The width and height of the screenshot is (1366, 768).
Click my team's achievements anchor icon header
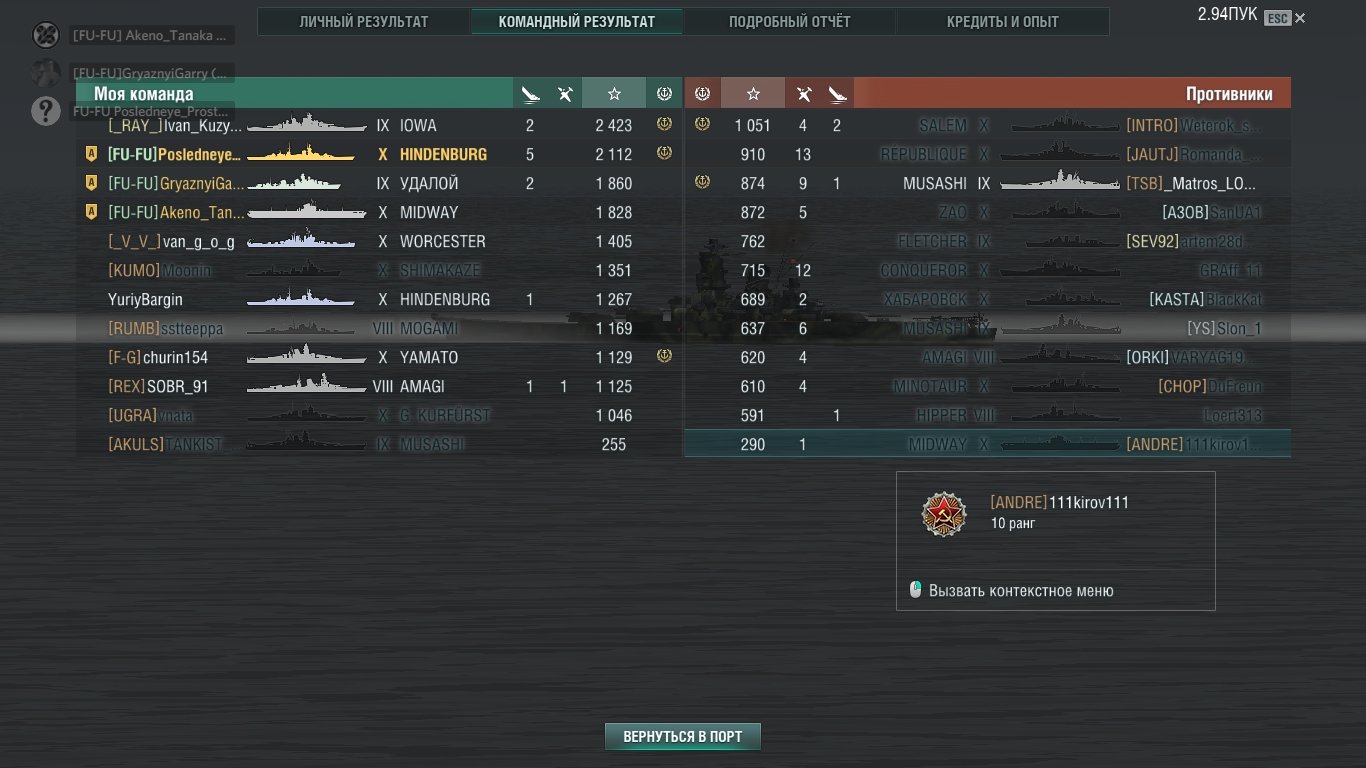[x=664, y=94]
